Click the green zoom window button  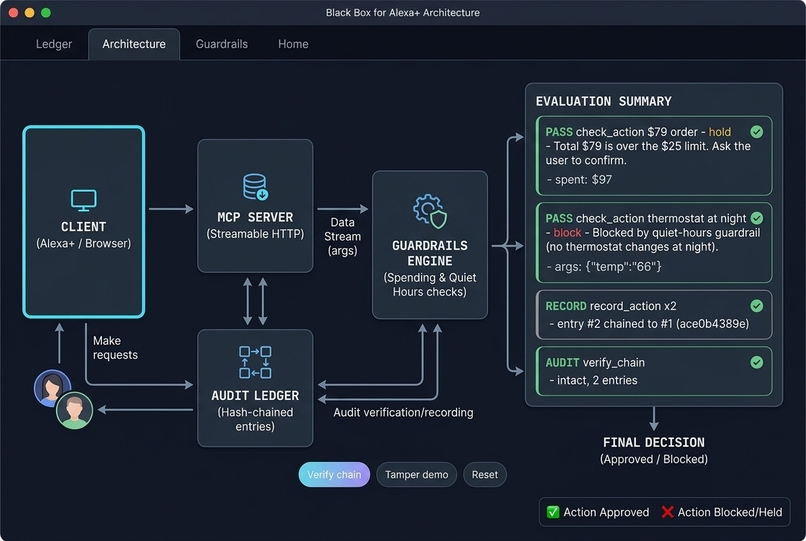[x=46, y=13]
